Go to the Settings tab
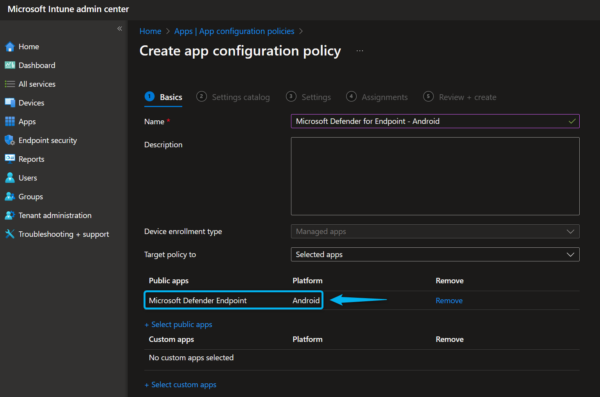600x397 pixels. click(x=308, y=97)
